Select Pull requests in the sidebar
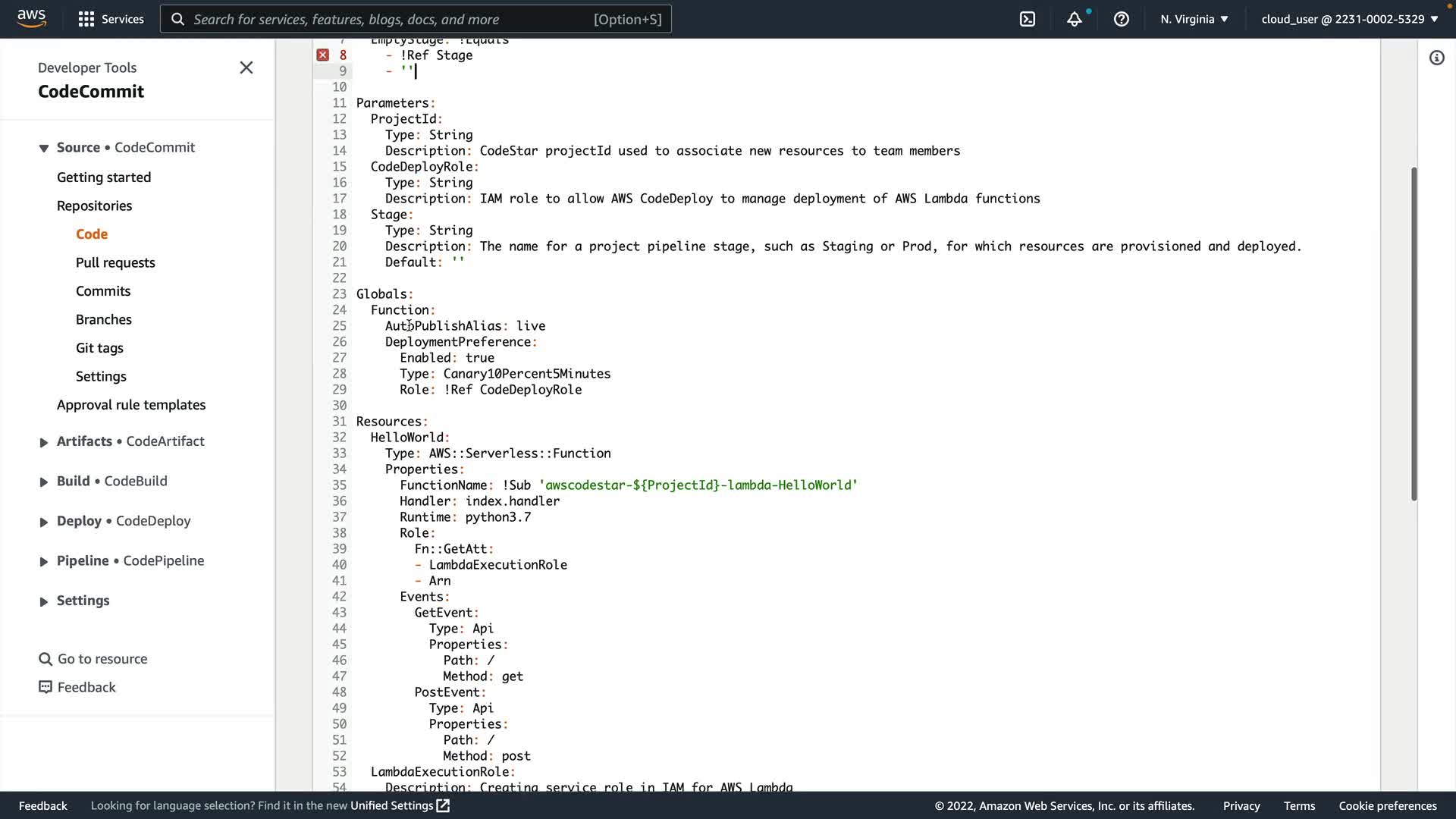The height and width of the screenshot is (819, 1456). (115, 262)
